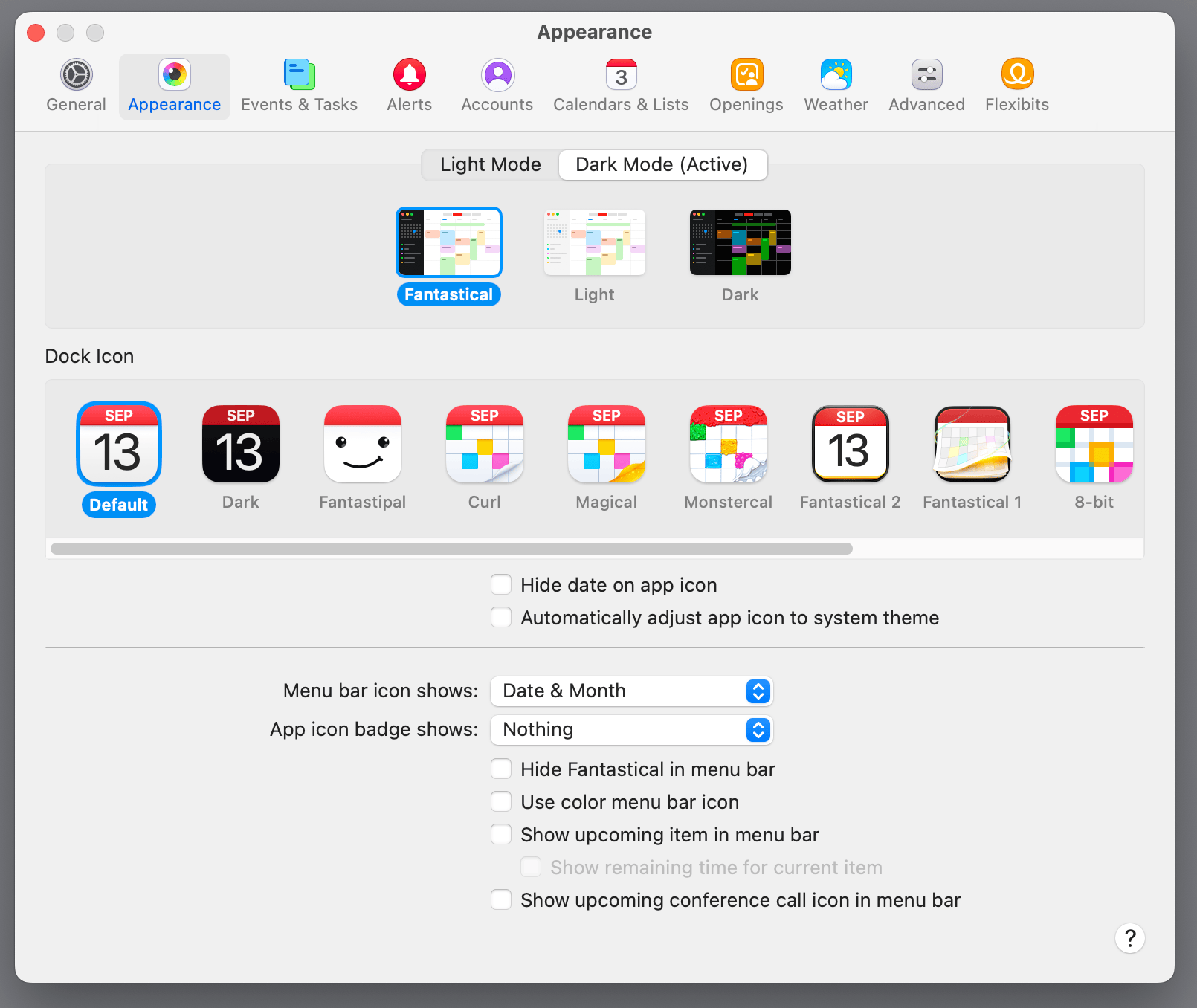Open the help question mark button
This screenshot has height=1008, width=1197.
1130,938
